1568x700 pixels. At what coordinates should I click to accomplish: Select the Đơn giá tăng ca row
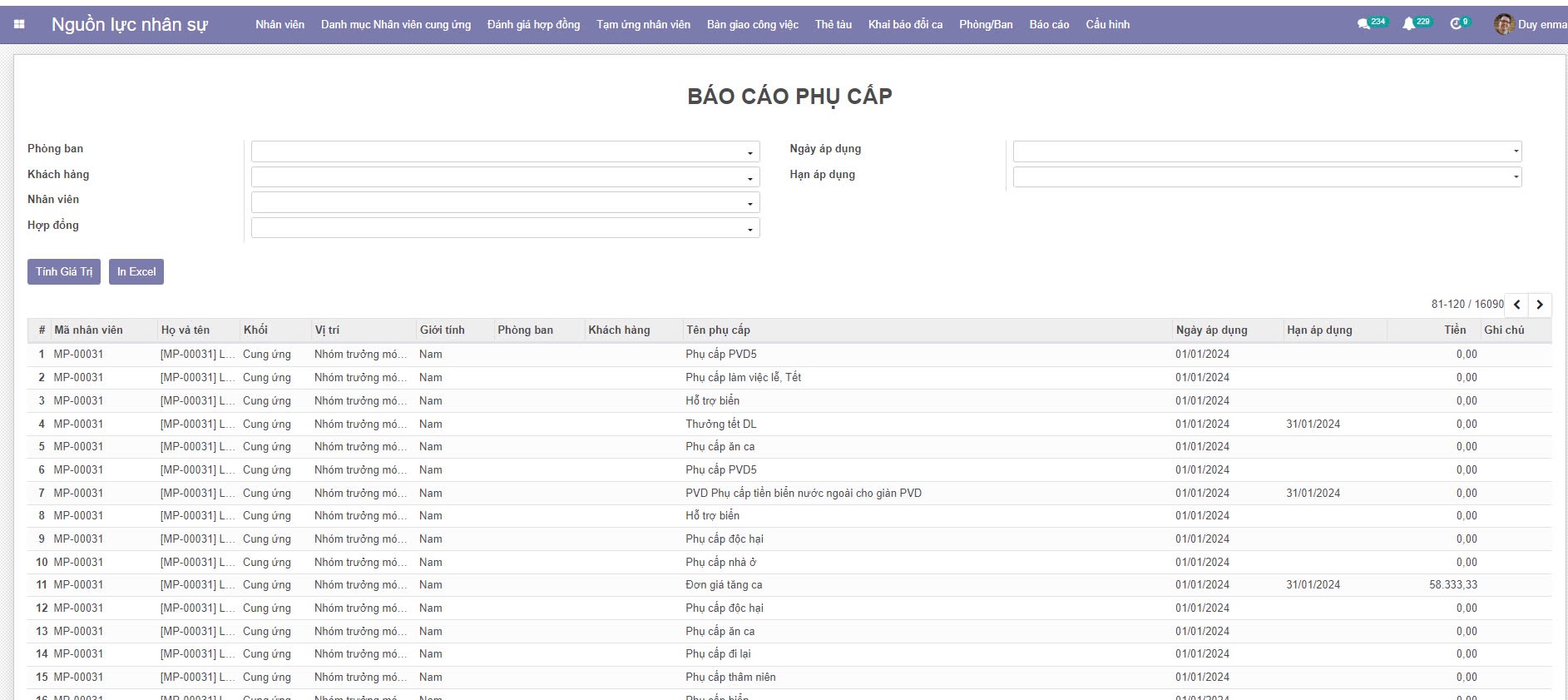coord(724,585)
